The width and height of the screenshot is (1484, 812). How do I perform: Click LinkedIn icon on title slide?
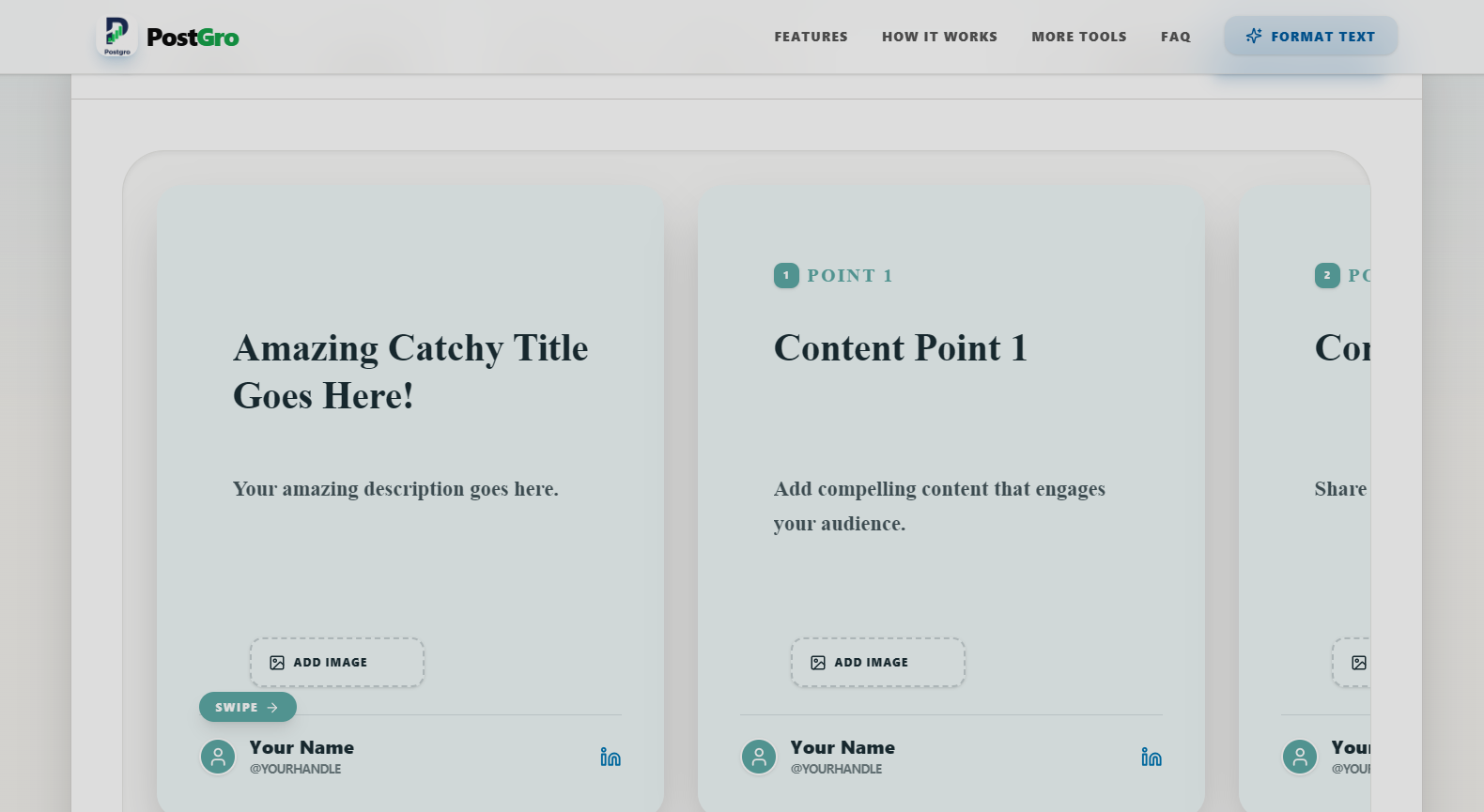(611, 757)
